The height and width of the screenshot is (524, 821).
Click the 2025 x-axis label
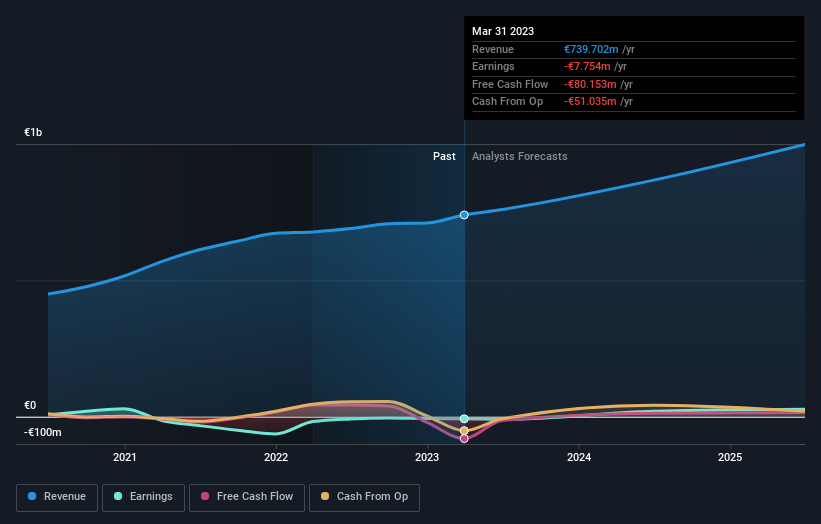click(x=730, y=458)
